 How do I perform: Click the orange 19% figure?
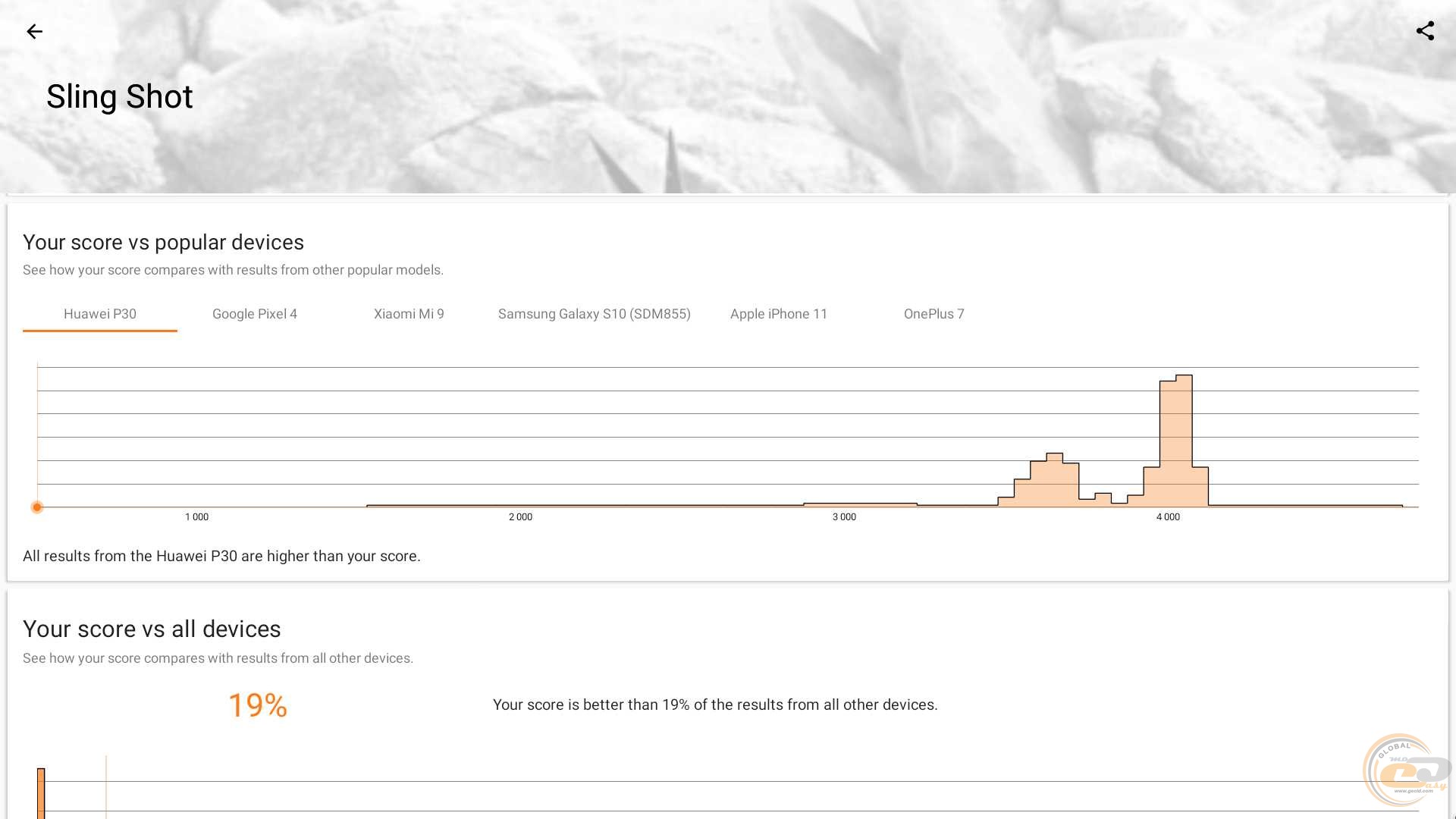[258, 705]
